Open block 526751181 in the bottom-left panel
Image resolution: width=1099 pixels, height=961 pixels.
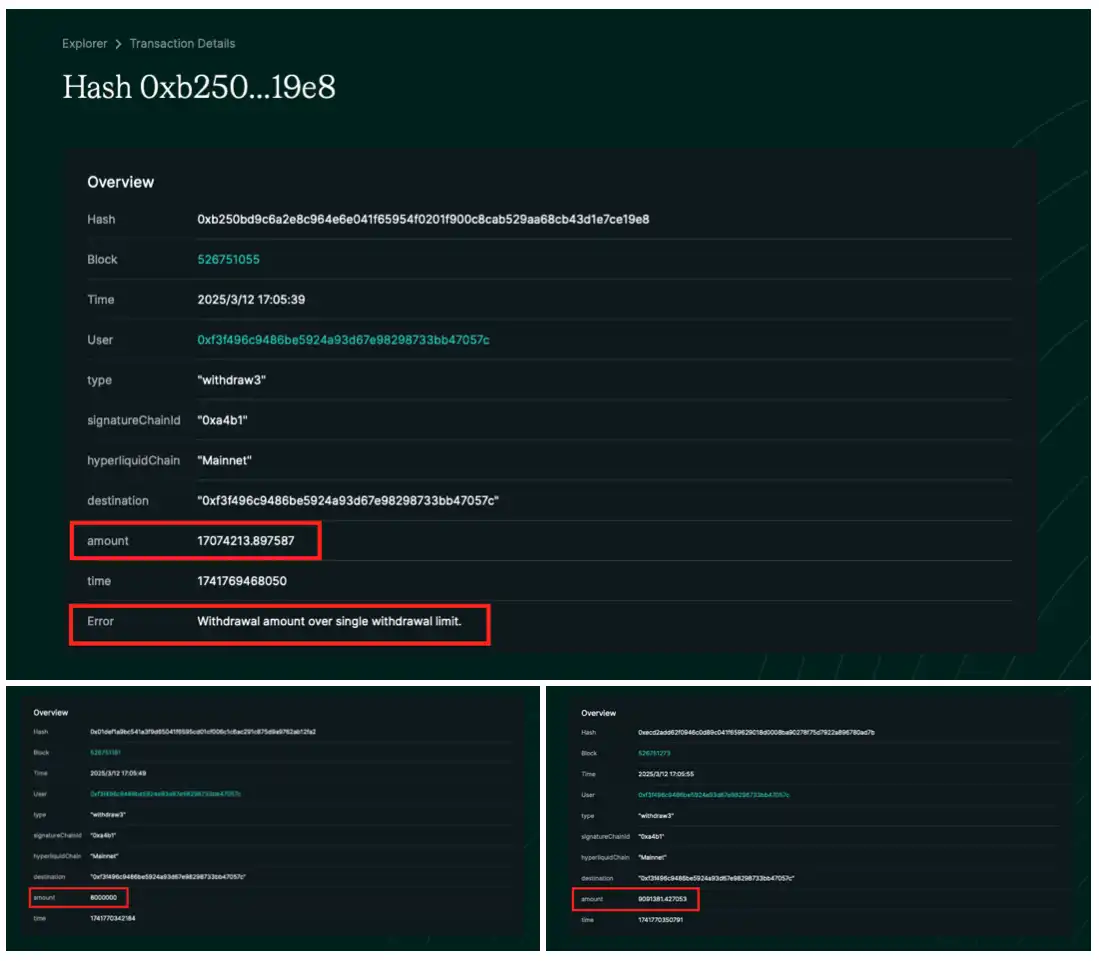[105, 753]
